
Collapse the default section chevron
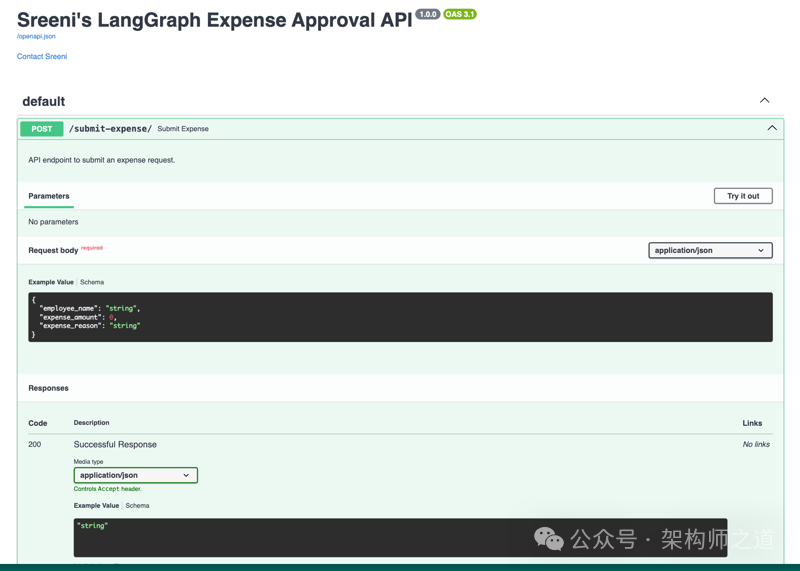pos(764,101)
